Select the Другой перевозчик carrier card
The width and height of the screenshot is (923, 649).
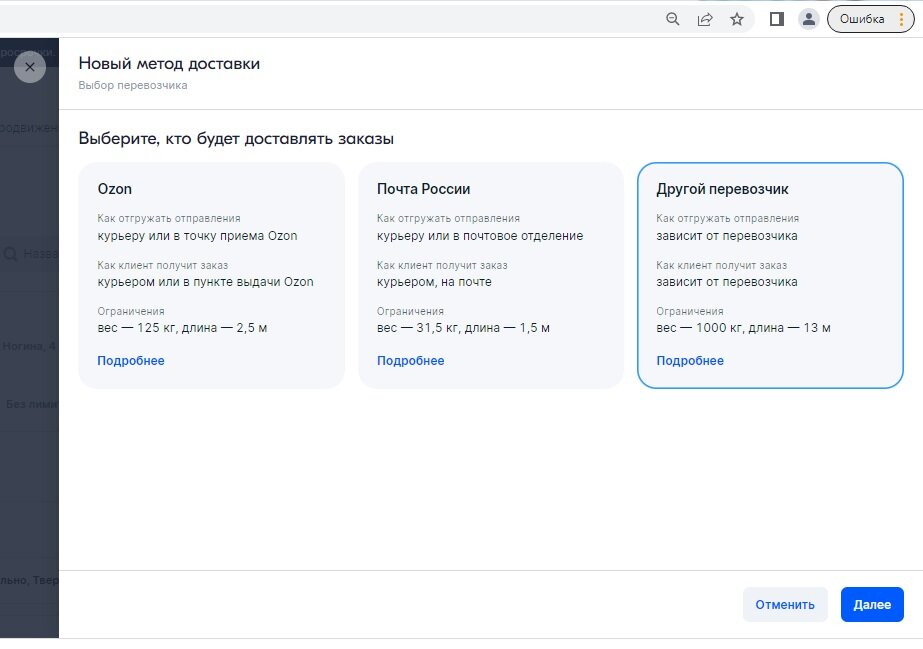[x=770, y=275]
